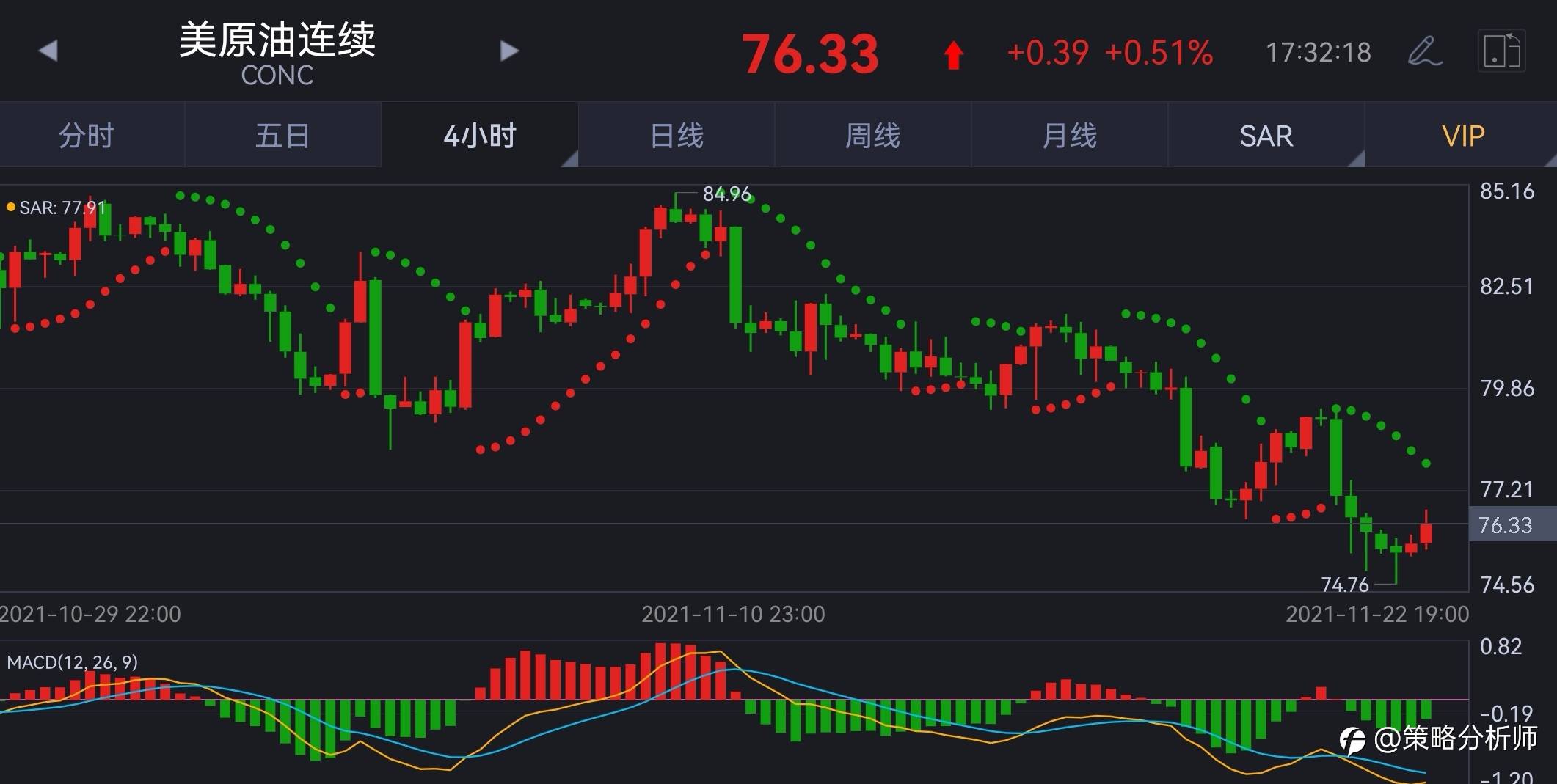Click the large 76.33 price
Screen dimensions: 1557x784
[x=810, y=54]
